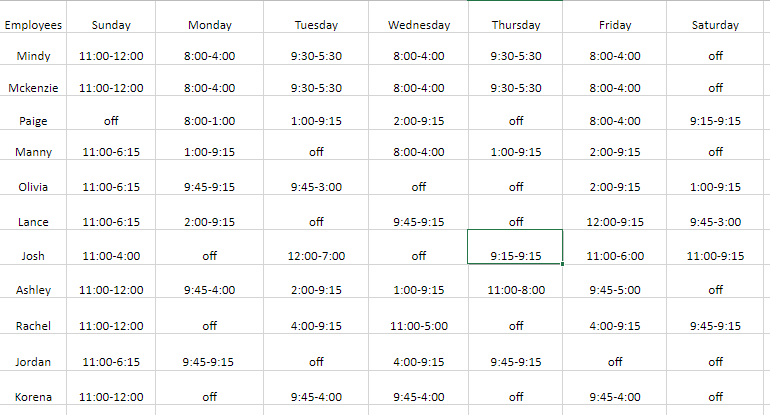Select Josh's Thursday 9:15-9:15 cell
Screen dimensions: 770x415
[x=515, y=247]
